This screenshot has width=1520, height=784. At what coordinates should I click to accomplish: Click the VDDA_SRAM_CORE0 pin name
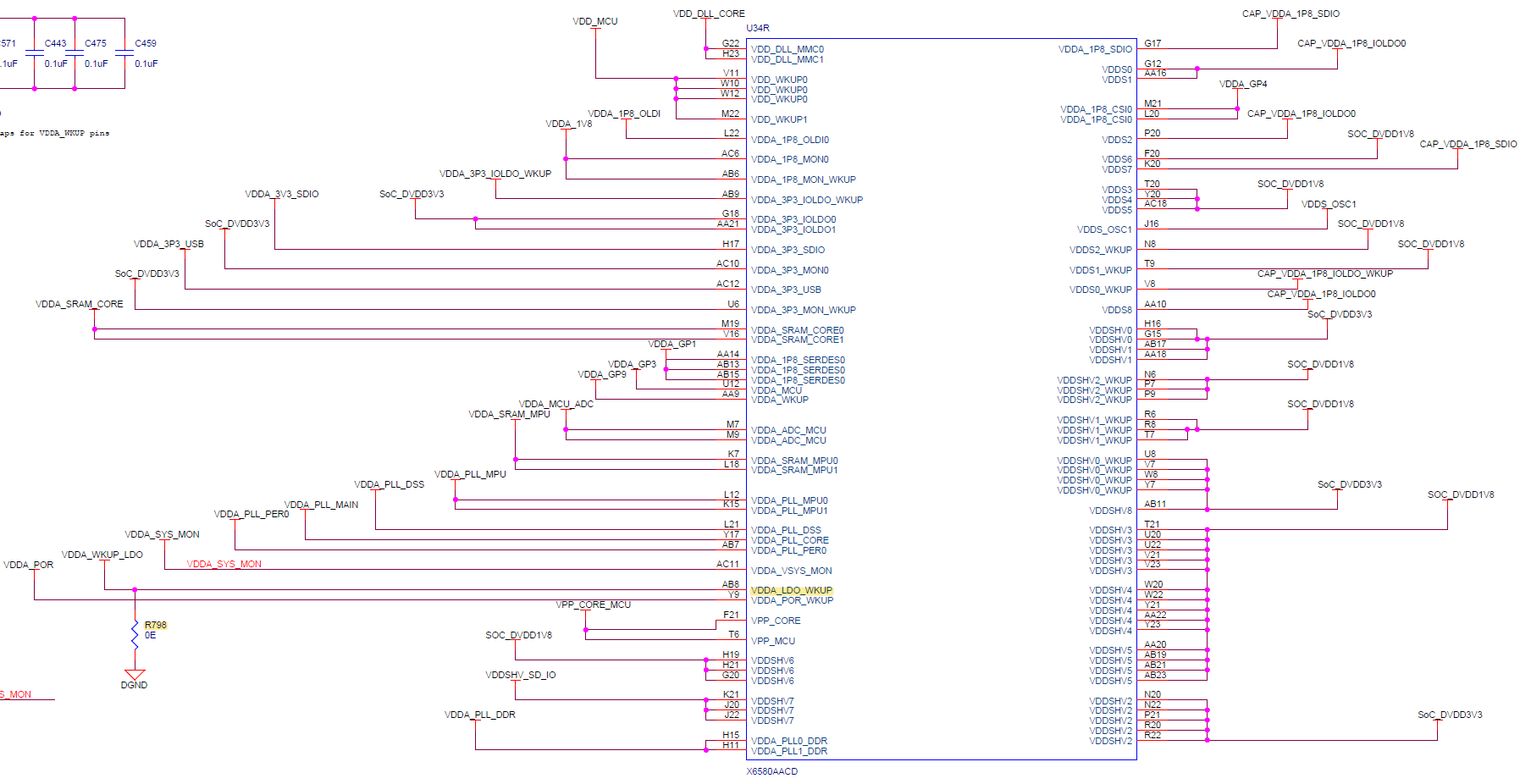point(798,330)
